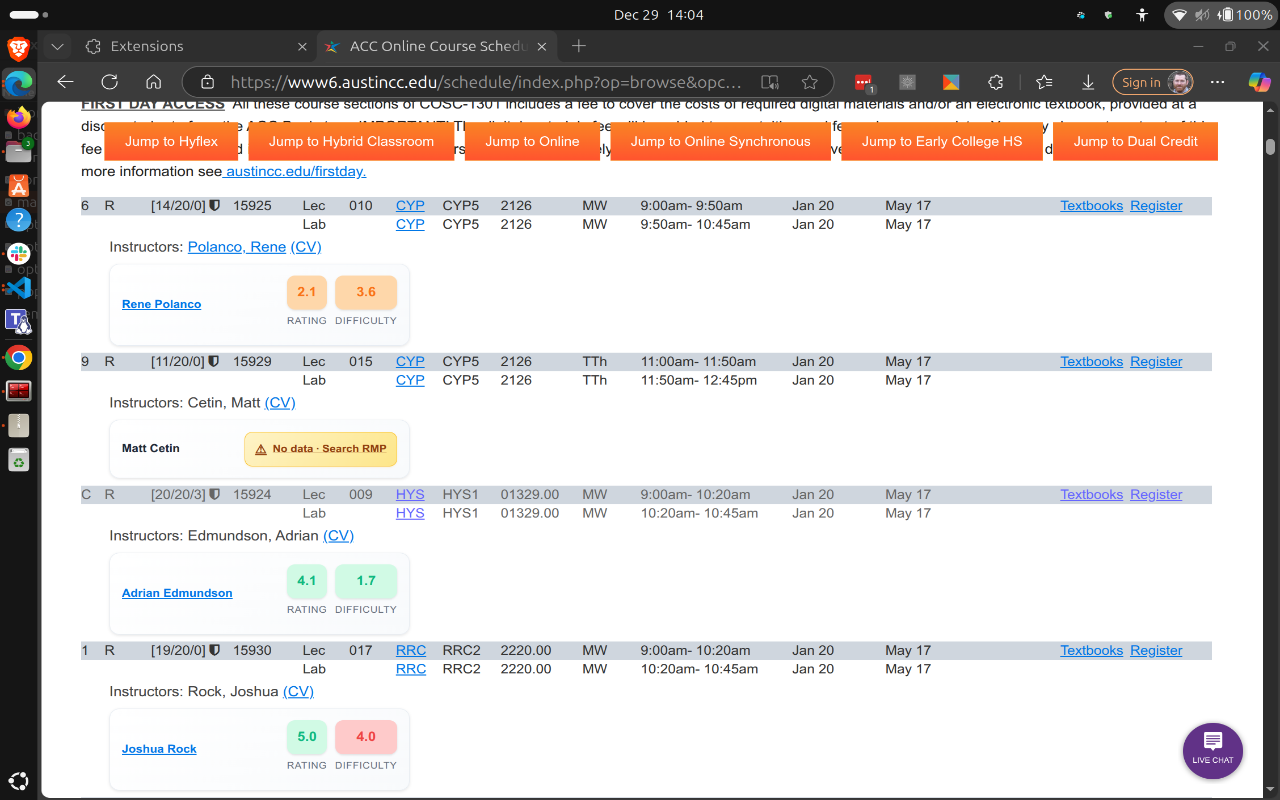1280x800 pixels.
Task: Open the Copilot sidebar
Action: pos(1259,82)
